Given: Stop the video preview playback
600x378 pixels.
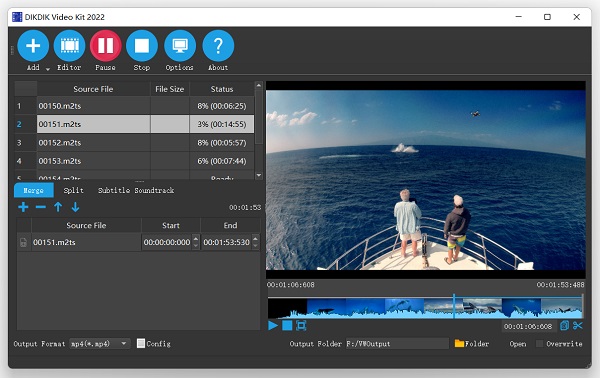Looking at the screenshot, I should [x=287, y=326].
